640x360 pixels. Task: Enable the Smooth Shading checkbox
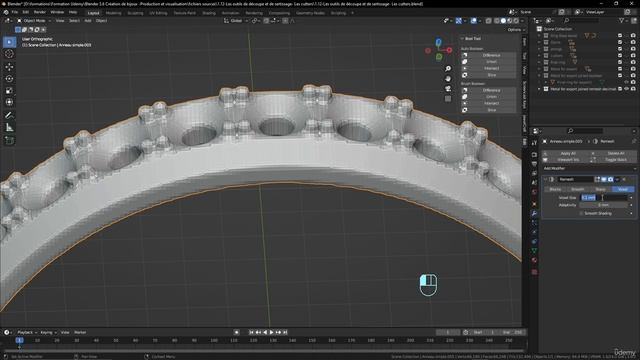click(x=581, y=213)
